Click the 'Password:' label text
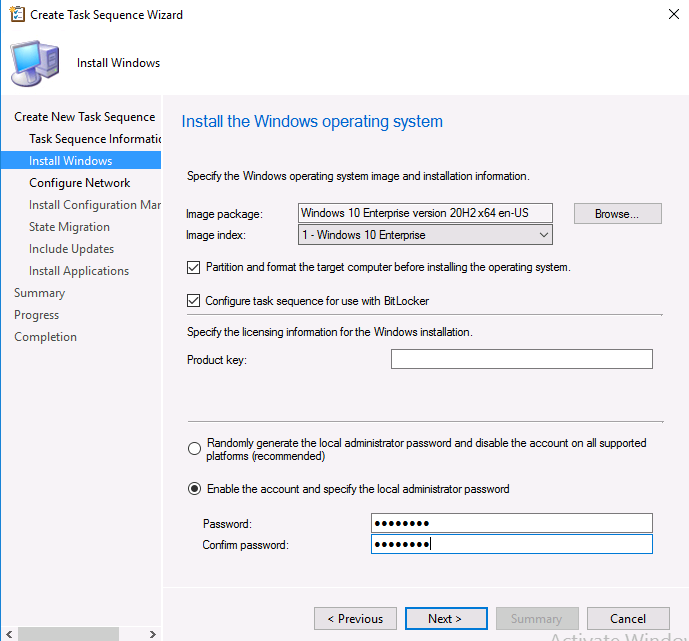This screenshot has width=689, height=641. pos(227,524)
